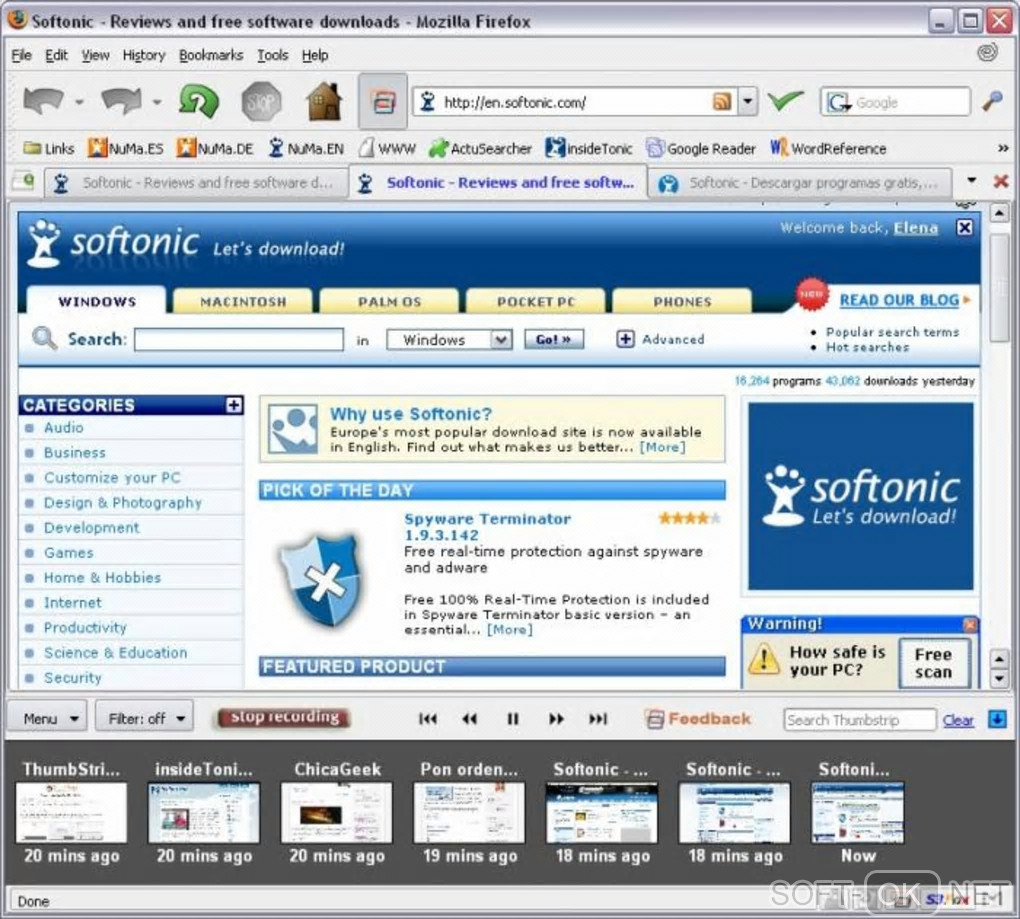Click the Free scan button

point(933,663)
